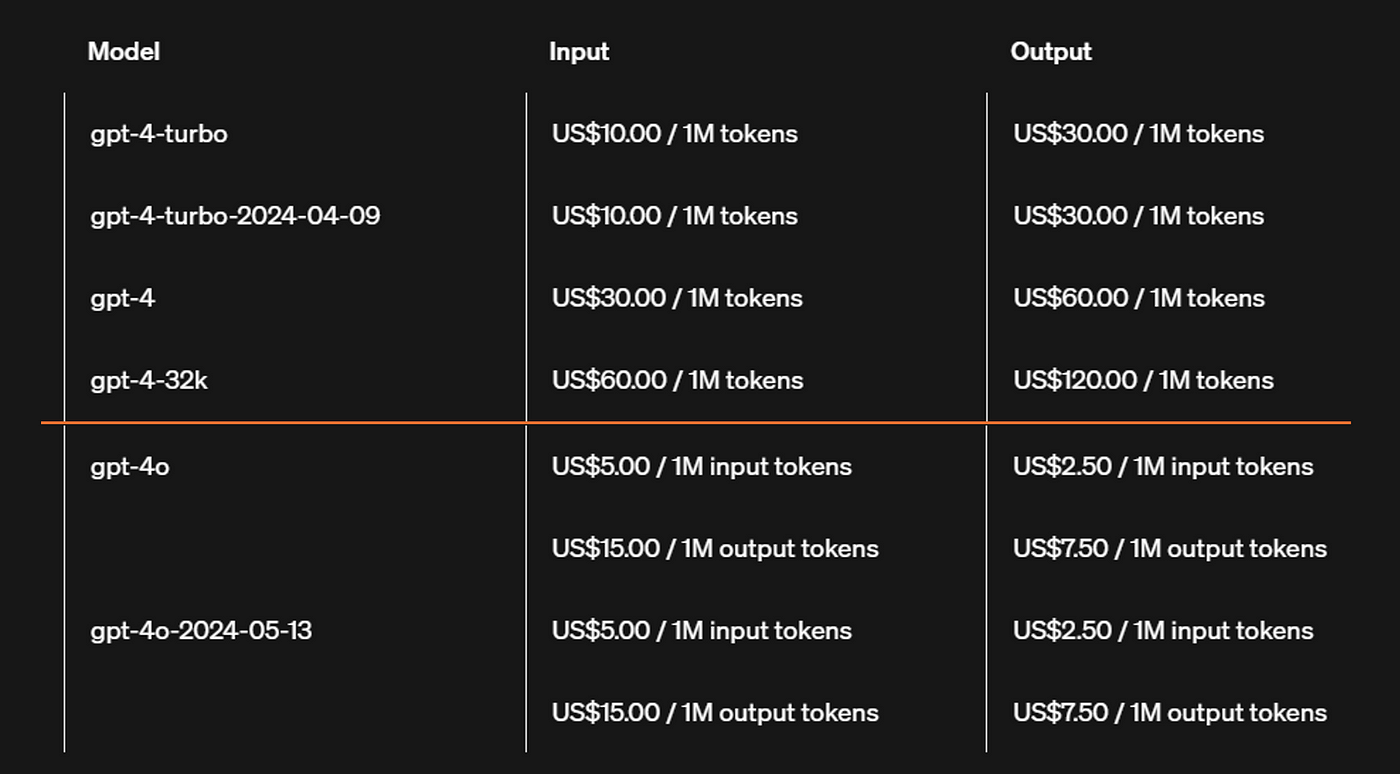Click the US$60.00 output price cell
This screenshot has width=1400, height=774.
pos(1138,298)
